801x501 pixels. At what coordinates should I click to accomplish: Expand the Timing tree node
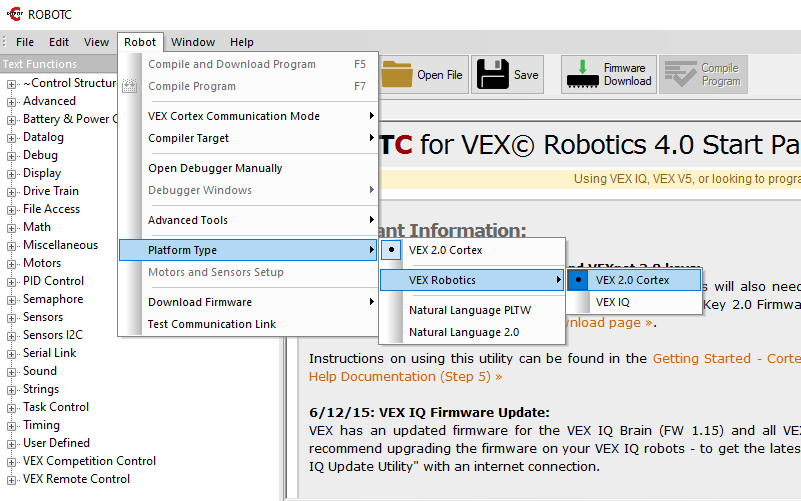[x=11, y=426]
